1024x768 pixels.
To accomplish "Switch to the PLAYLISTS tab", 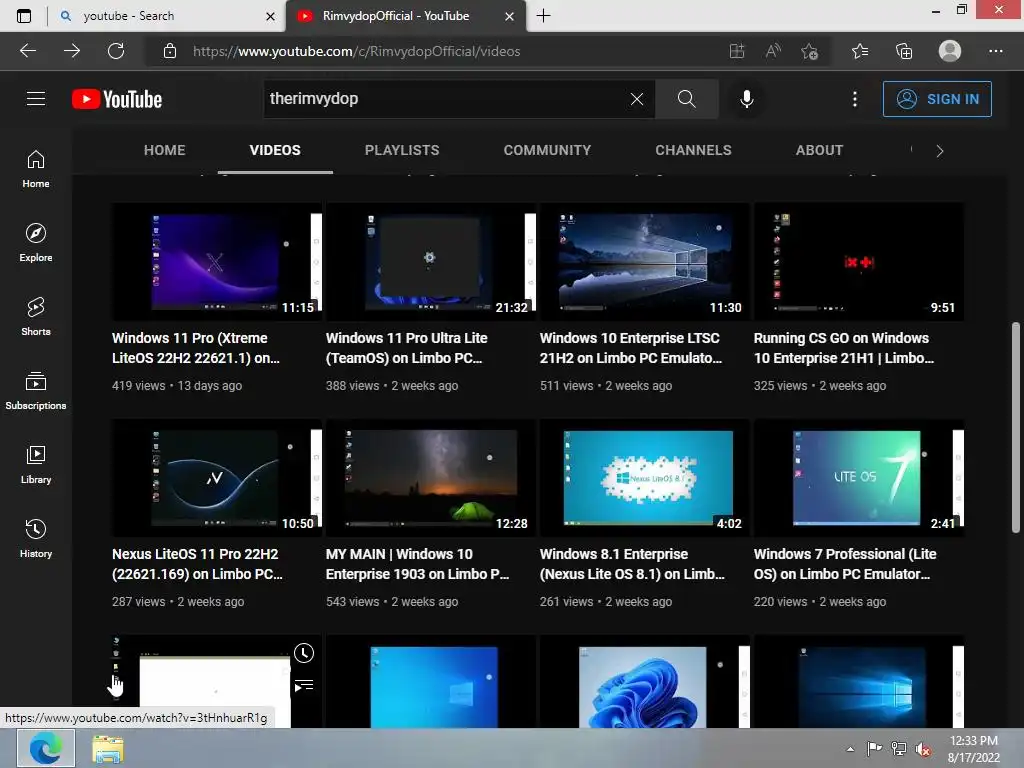I will [402, 150].
